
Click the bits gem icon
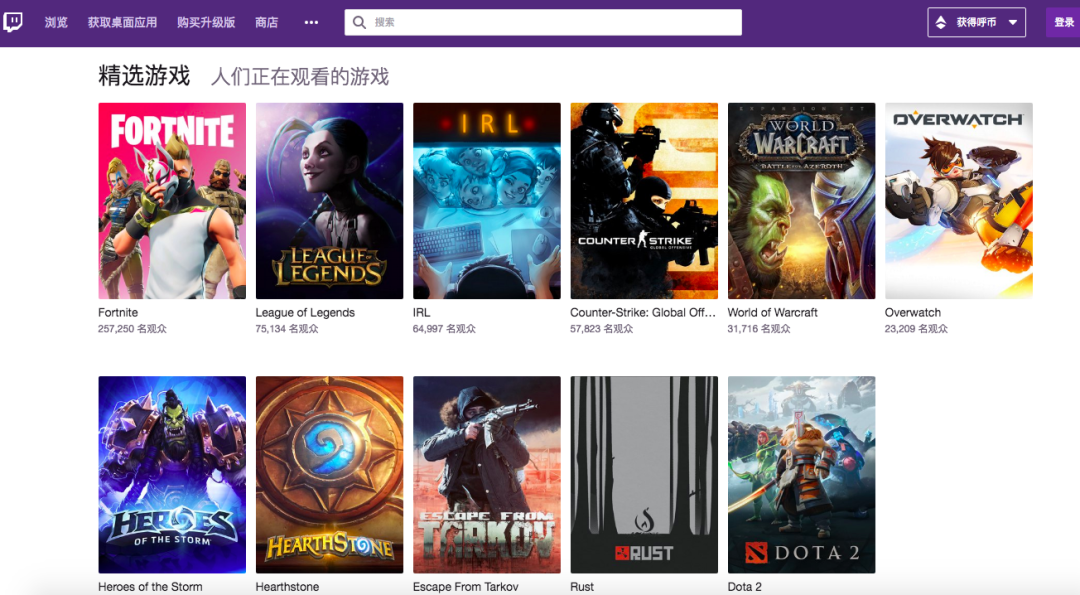tap(941, 22)
